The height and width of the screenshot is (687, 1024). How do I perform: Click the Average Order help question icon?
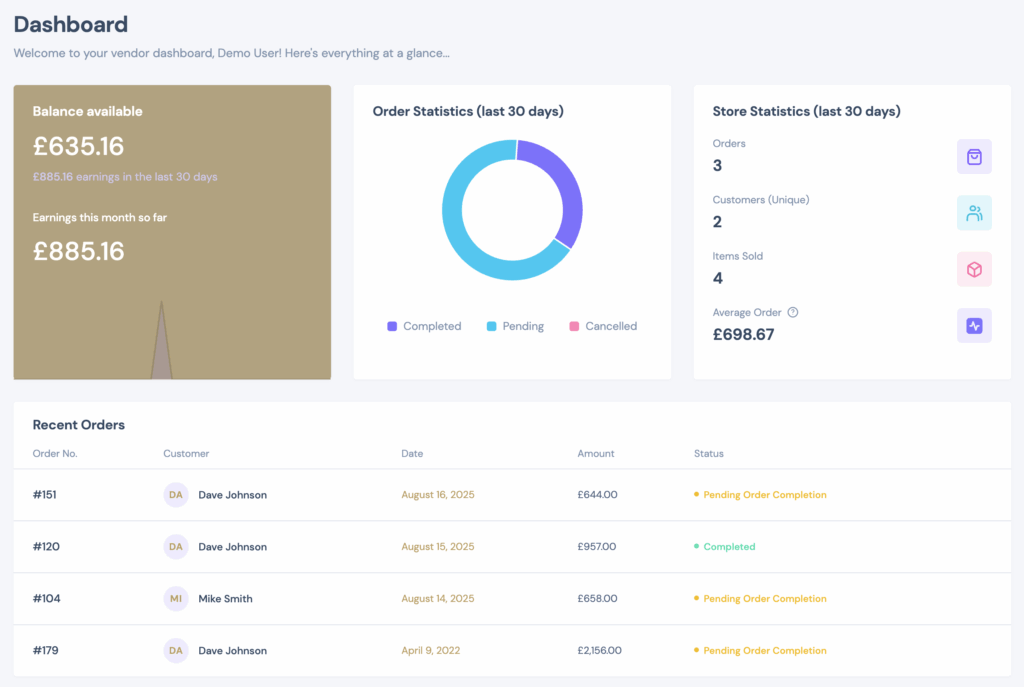[x=792, y=312]
